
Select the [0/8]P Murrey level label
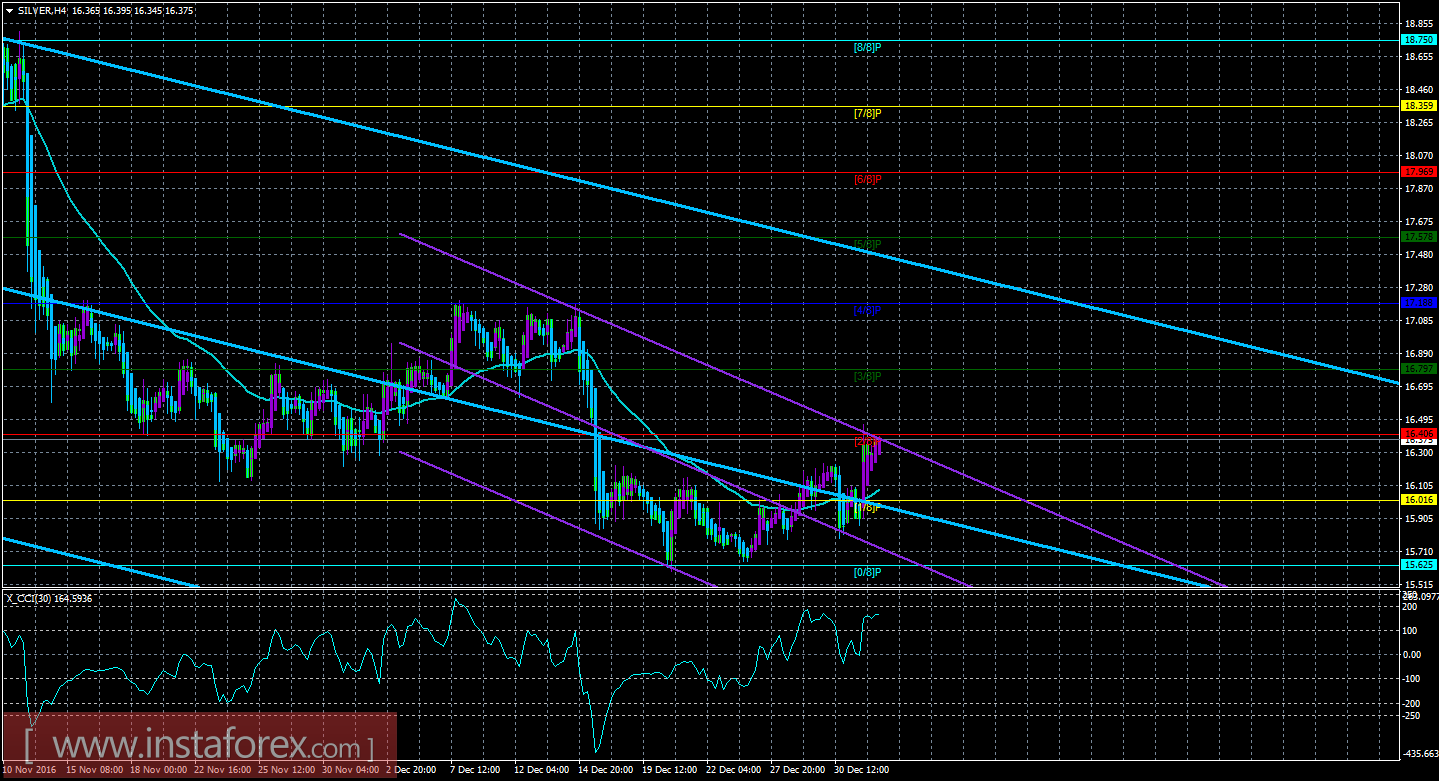point(867,572)
